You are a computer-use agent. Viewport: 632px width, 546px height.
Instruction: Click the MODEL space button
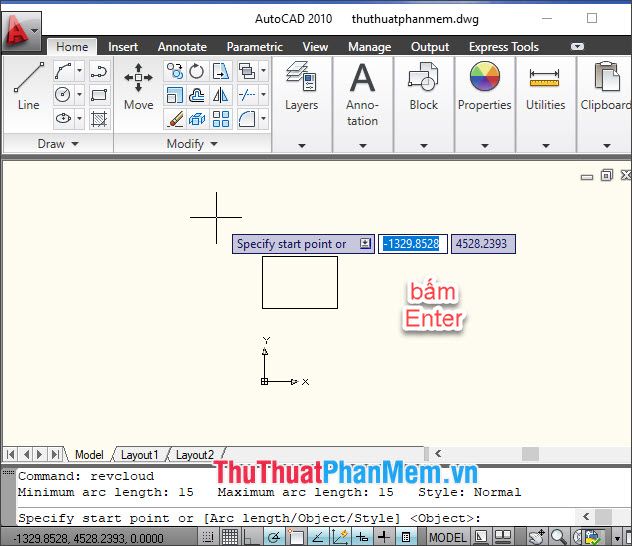pos(448,537)
